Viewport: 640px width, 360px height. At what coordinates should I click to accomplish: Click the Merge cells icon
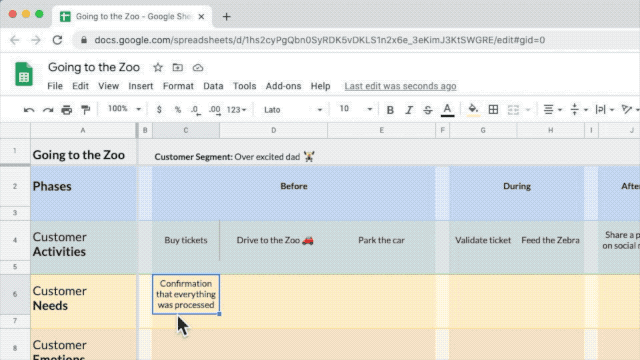513,110
